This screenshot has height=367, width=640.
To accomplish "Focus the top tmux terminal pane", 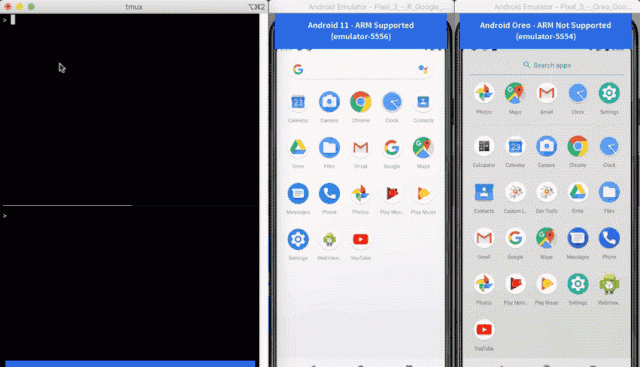I will pos(130,109).
